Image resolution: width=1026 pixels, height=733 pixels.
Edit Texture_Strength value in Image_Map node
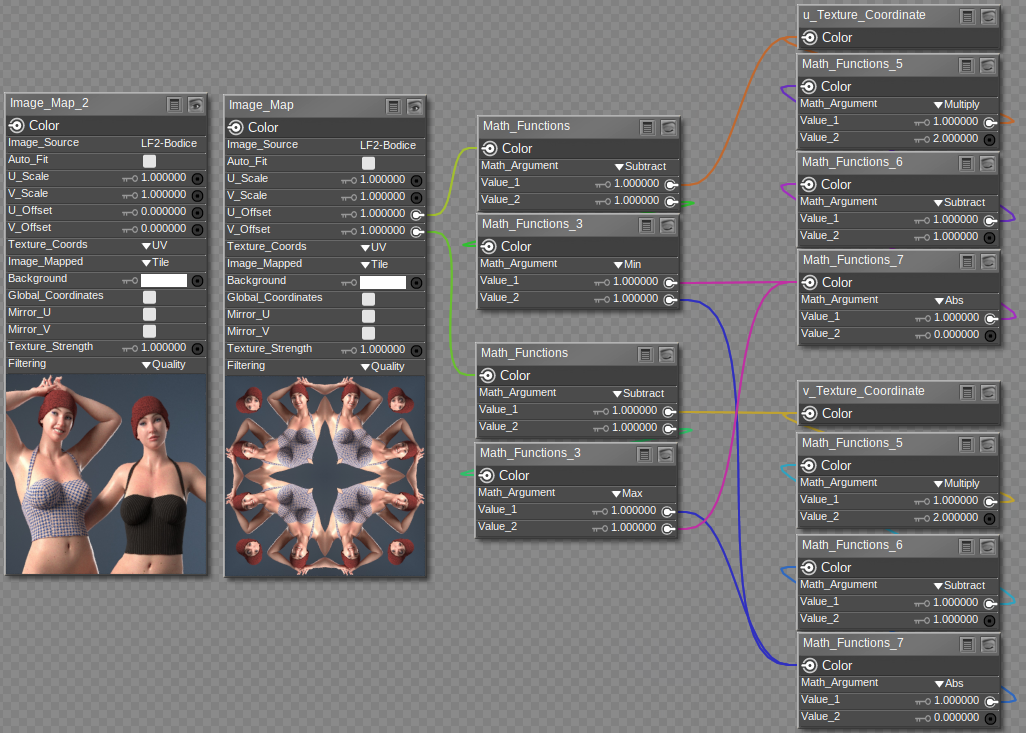[x=383, y=350]
